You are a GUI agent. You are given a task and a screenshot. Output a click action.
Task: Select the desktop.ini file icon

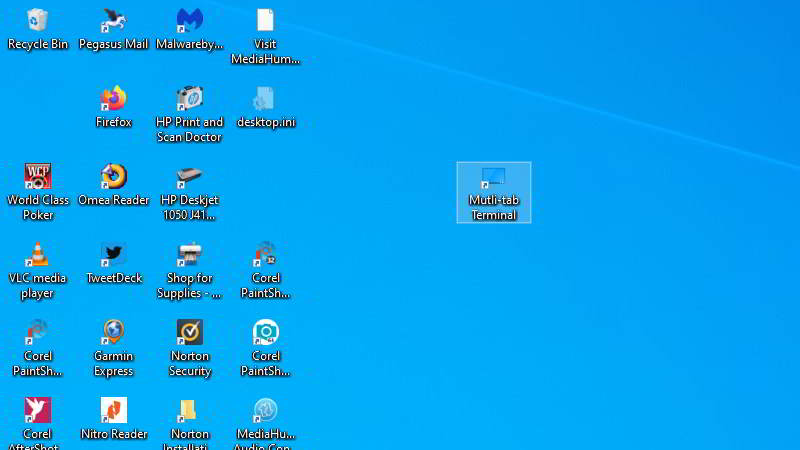(x=265, y=98)
